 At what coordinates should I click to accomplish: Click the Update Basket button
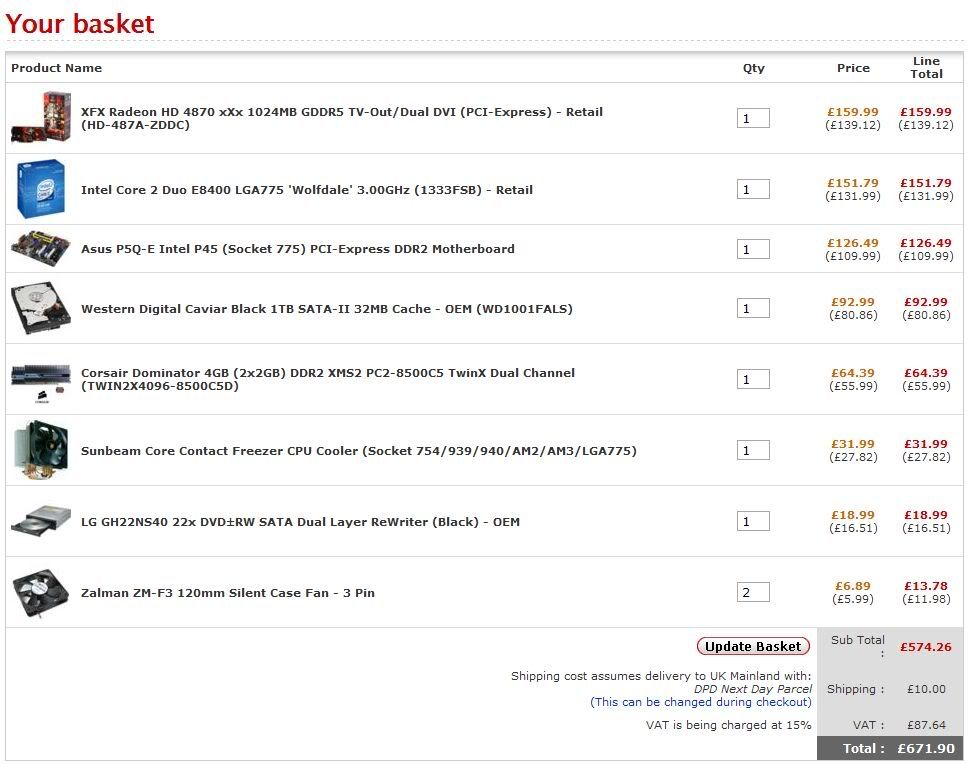tap(753, 646)
